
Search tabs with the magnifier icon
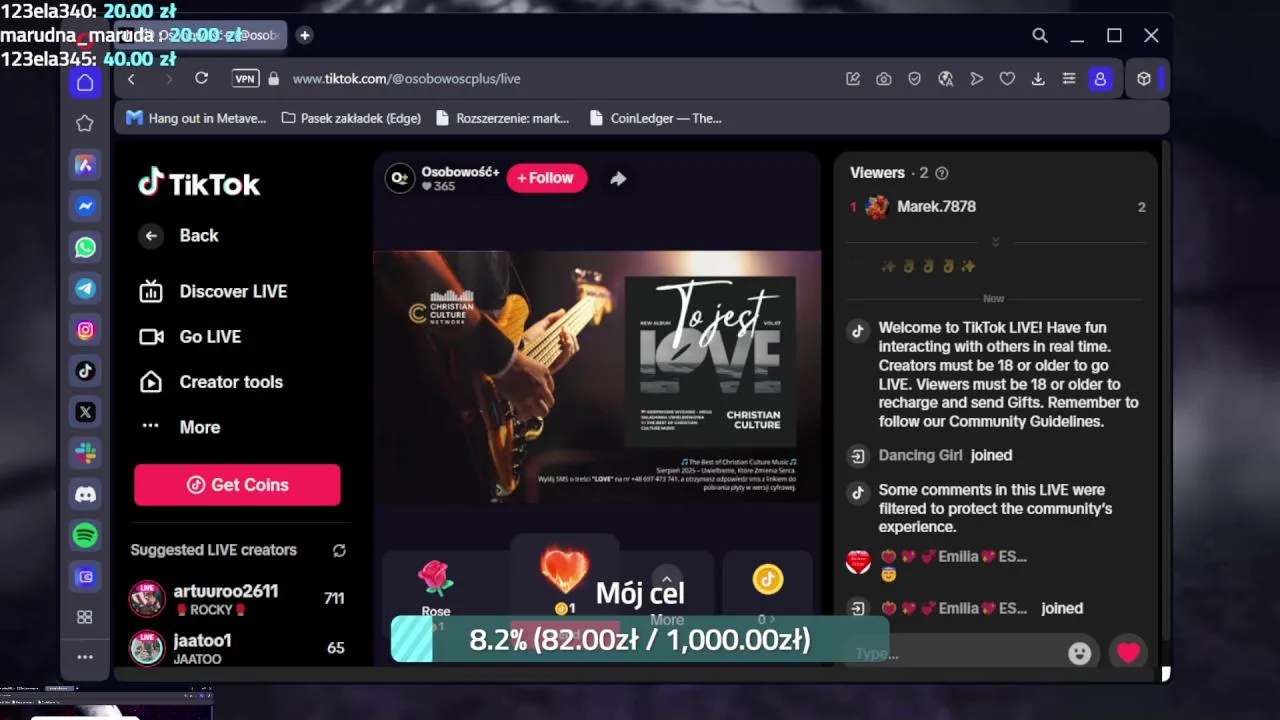tap(1040, 35)
